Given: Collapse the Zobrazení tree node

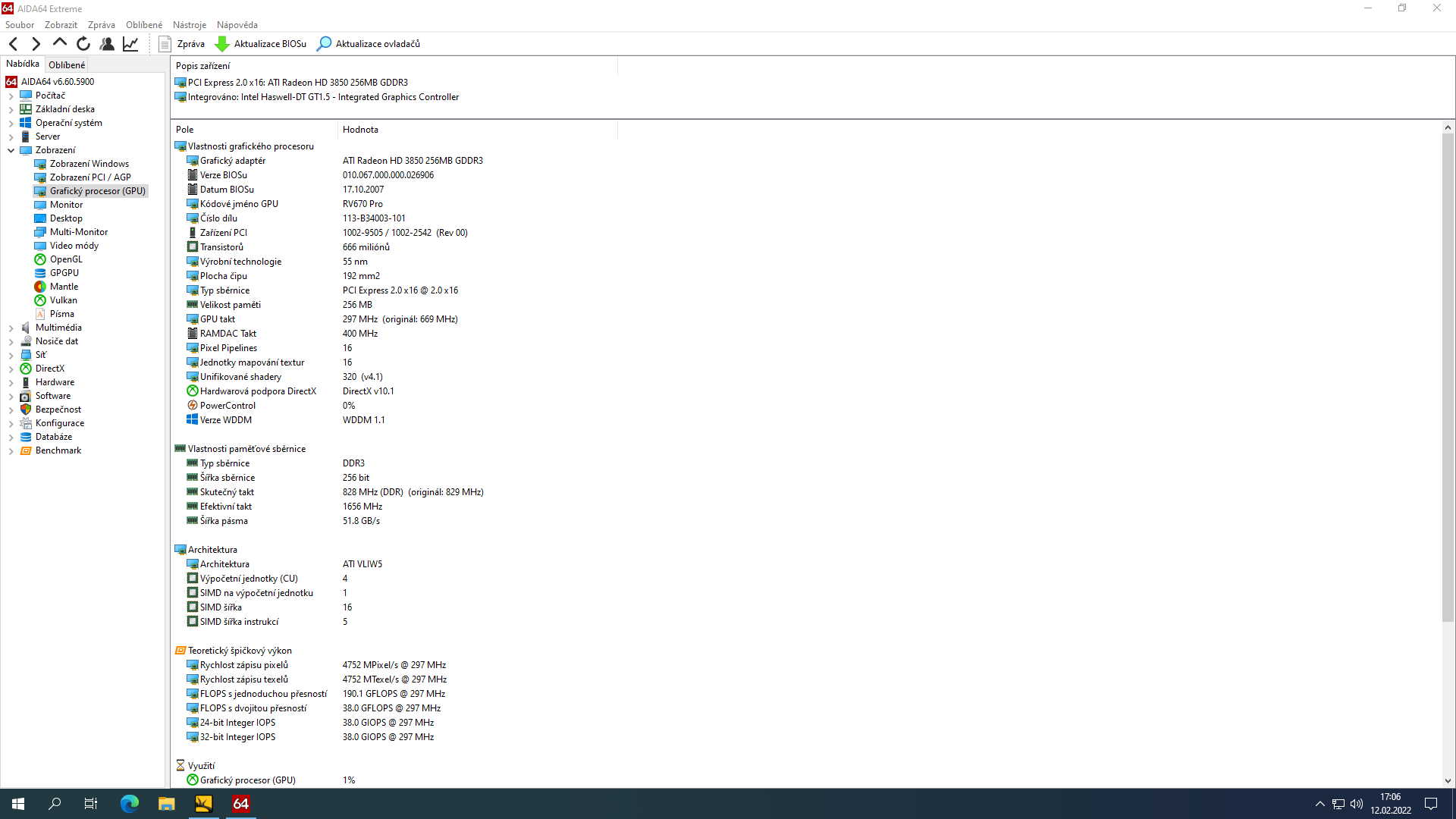Looking at the screenshot, I should click(x=11, y=150).
